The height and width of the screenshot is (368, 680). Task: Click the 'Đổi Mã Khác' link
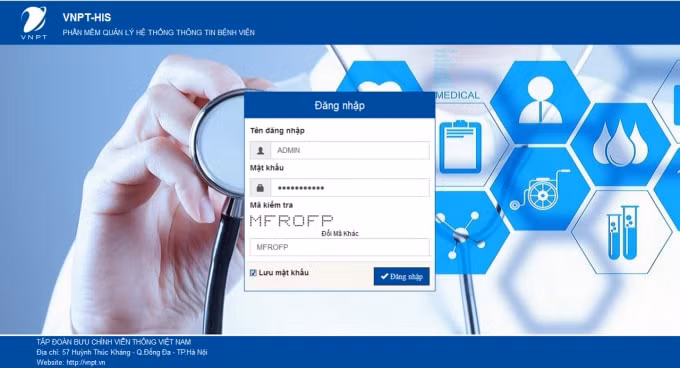coord(340,234)
